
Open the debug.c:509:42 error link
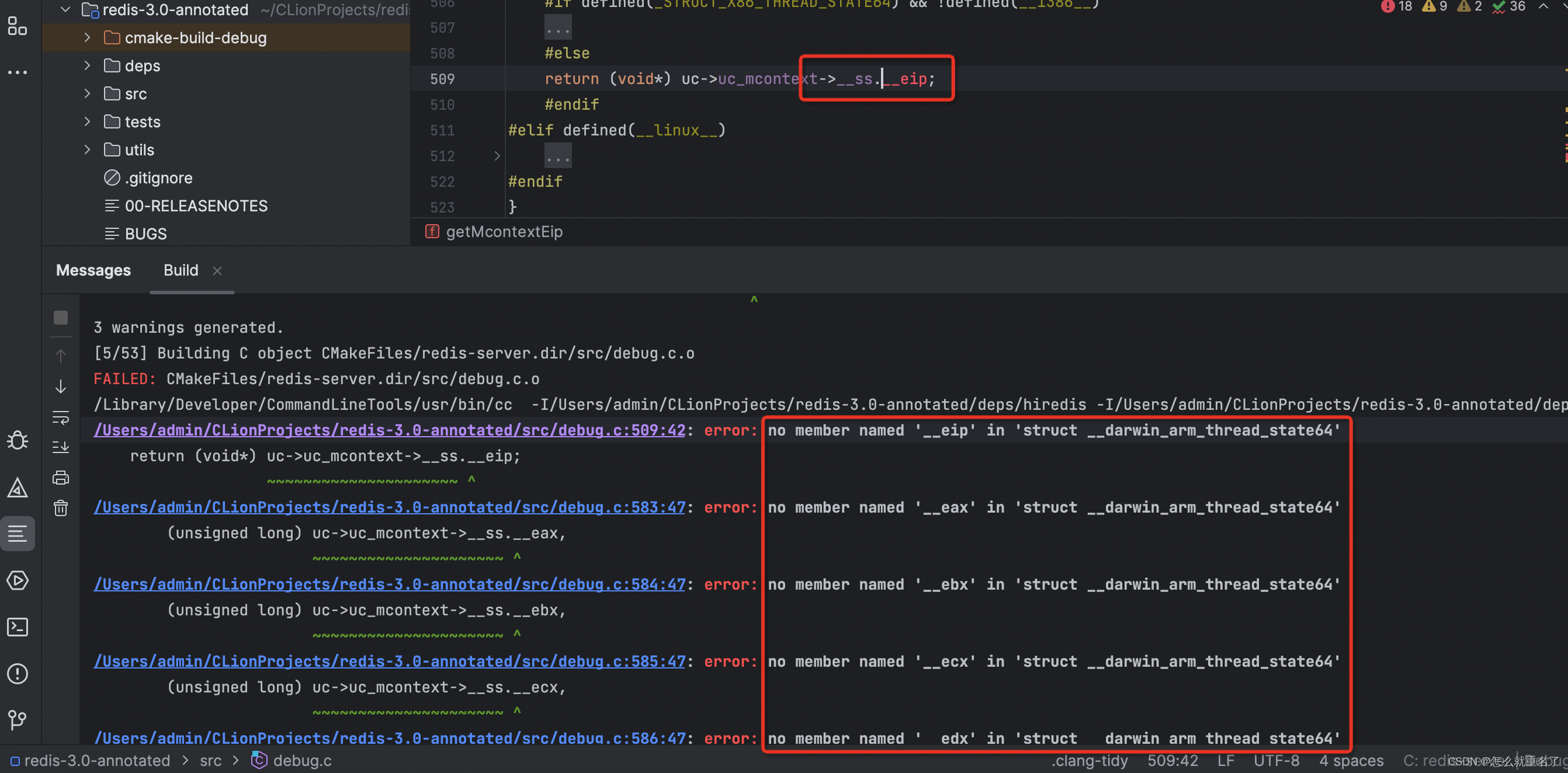tap(390, 431)
